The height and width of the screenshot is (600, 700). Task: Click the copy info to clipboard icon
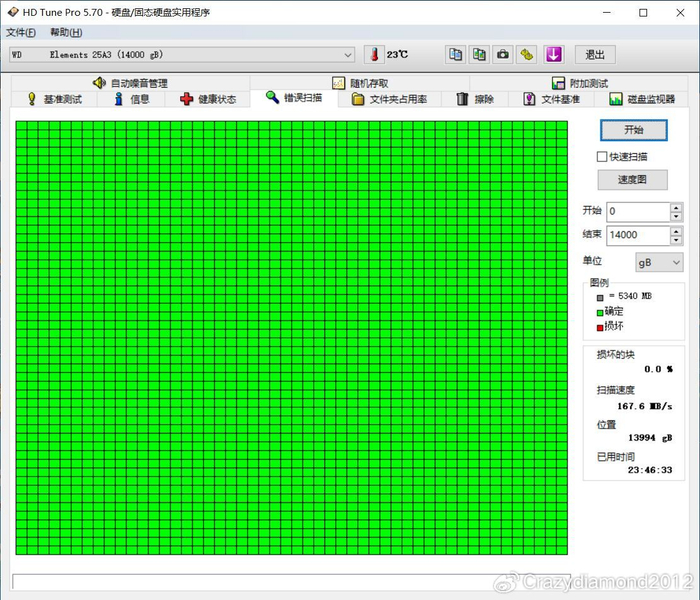point(455,54)
